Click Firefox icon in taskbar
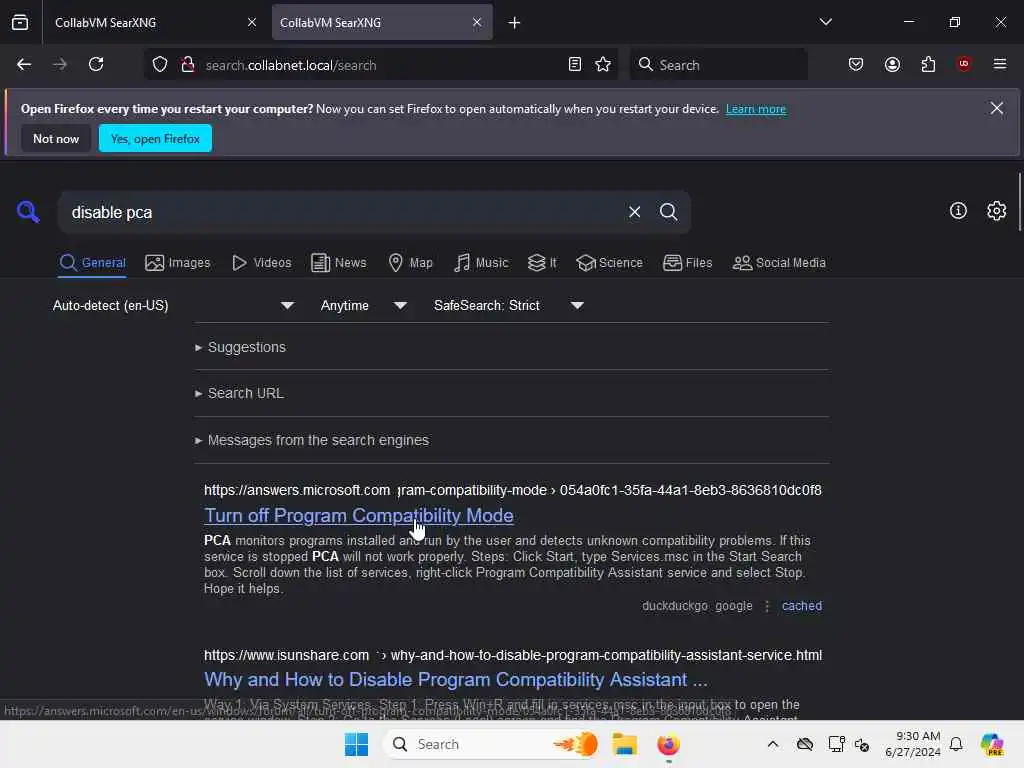Screen dimensions: 1024x768 click(x=668, y=744)
